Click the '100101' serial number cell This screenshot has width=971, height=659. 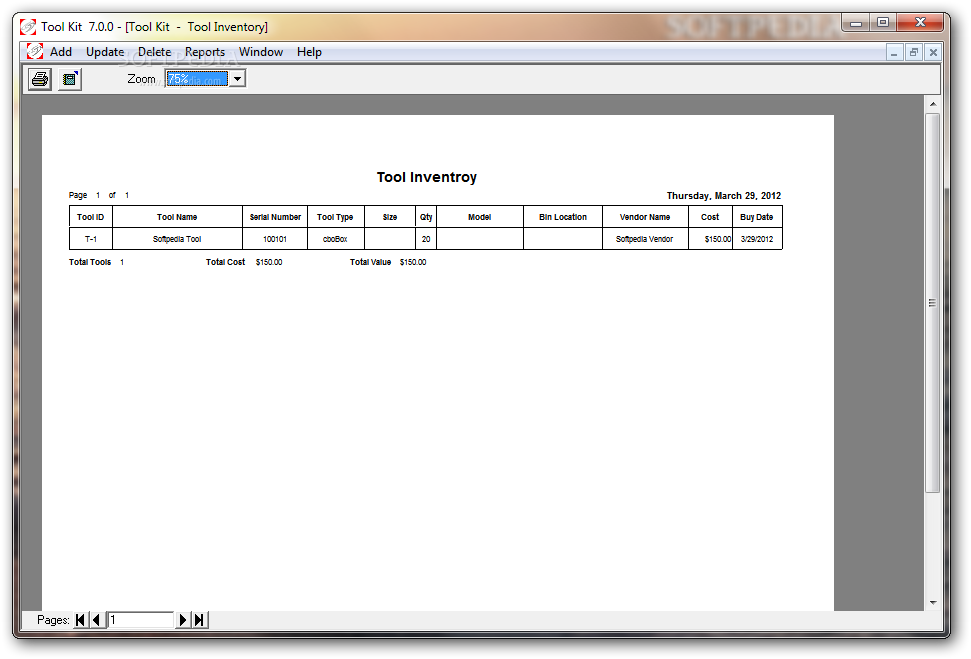(x=275, y=239)
